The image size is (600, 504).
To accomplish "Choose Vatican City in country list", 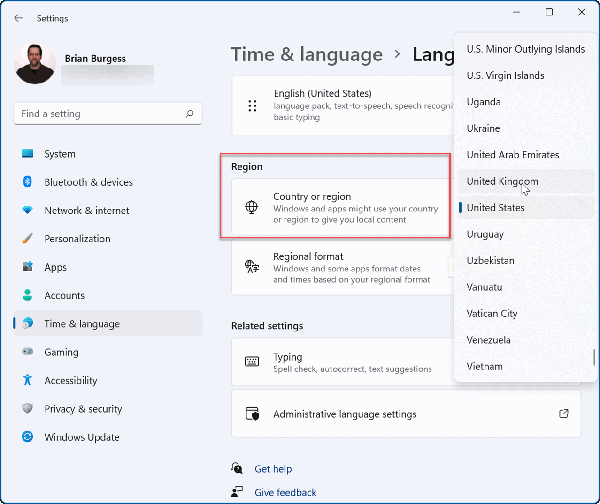I will [526, 313].
